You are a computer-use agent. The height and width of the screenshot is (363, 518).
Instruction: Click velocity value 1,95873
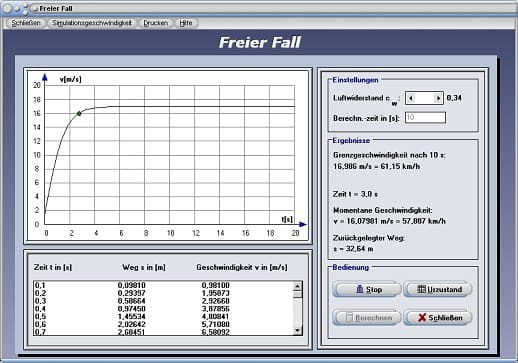point(216,293)
